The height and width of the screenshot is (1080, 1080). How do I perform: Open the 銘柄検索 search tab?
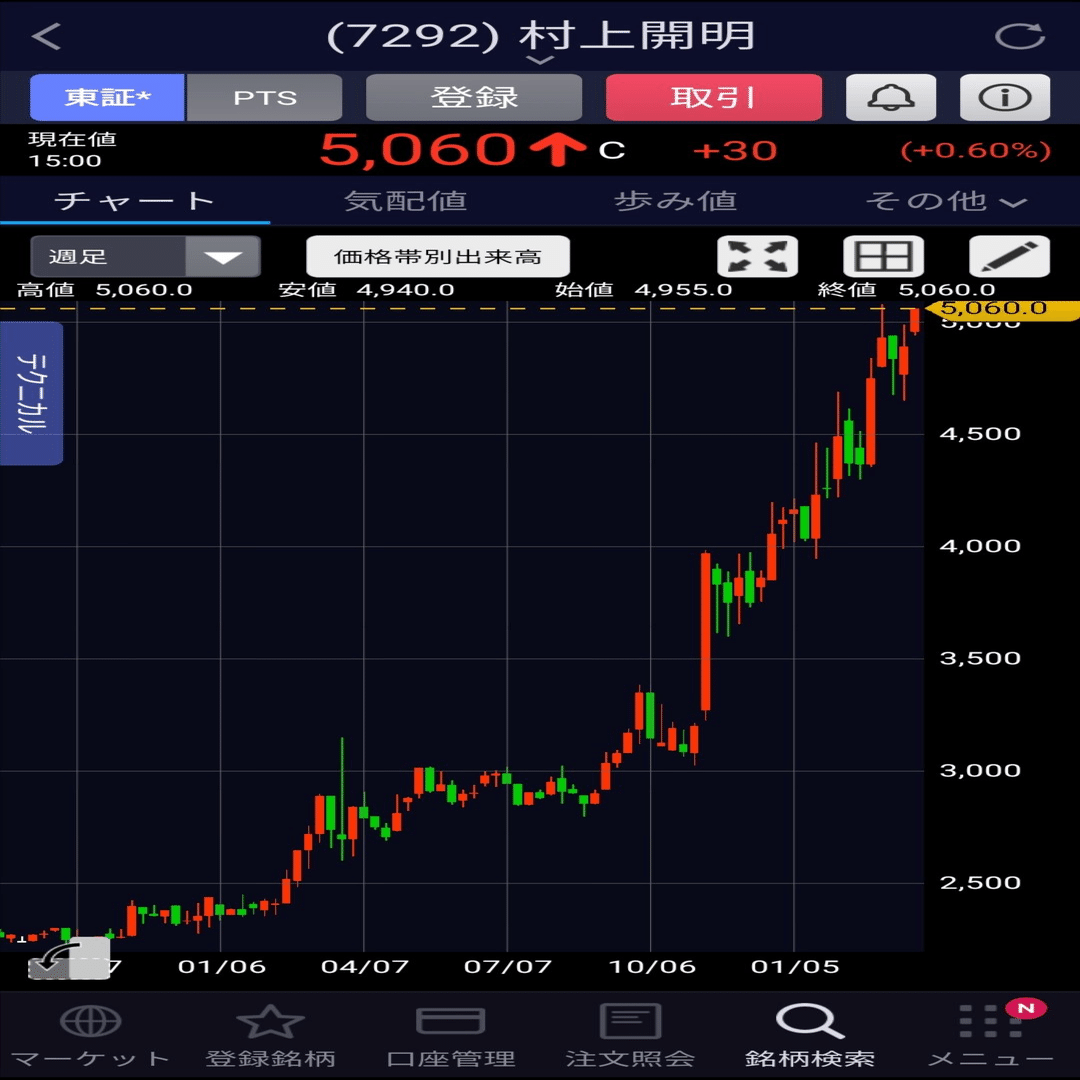click(x=810, y=1035)
